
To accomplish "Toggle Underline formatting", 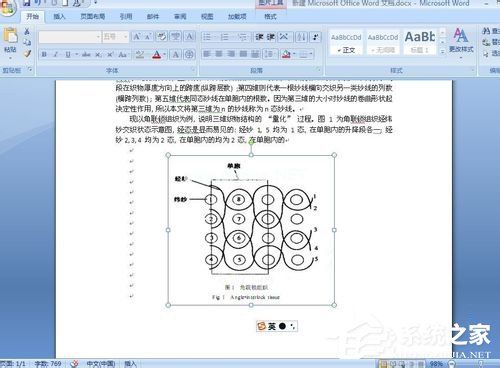I will point(68,54).
